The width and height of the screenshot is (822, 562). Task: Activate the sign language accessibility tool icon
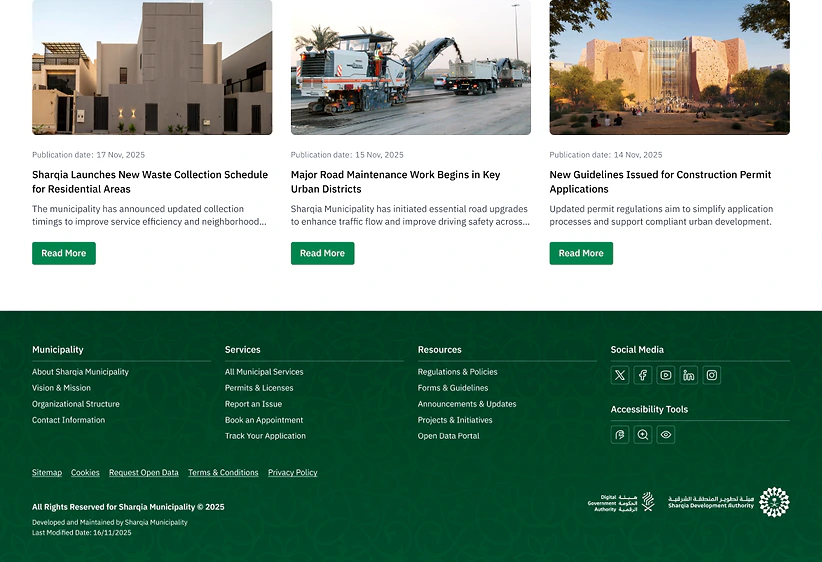click(620, 435)
